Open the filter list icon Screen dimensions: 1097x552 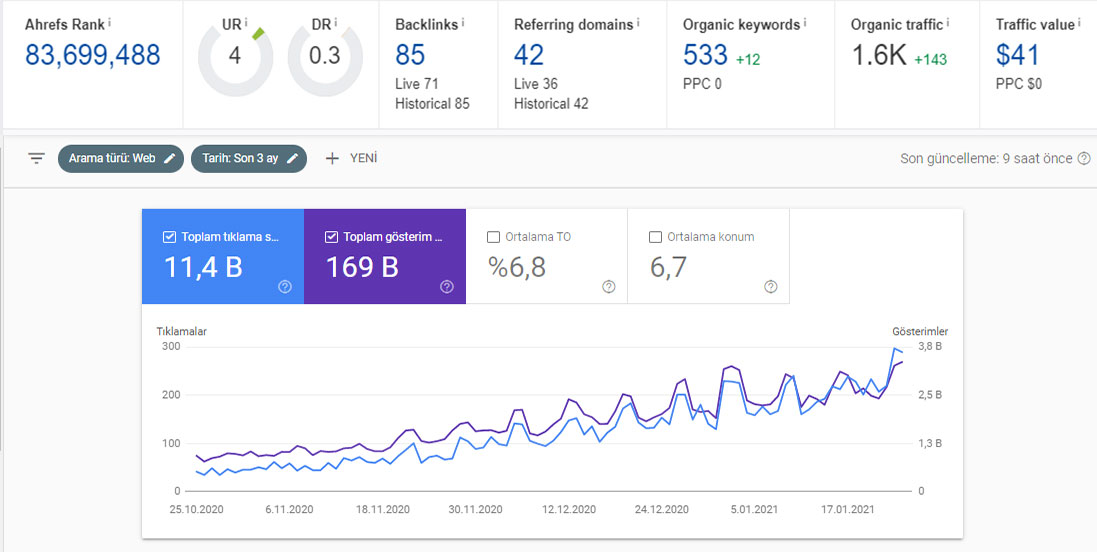36,159
